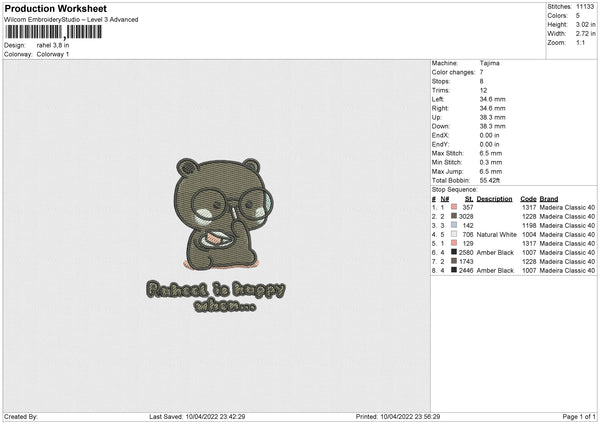The image size is (600, 424).
Task: Click the 'St.' column header
Action: (x=469, y=199)
